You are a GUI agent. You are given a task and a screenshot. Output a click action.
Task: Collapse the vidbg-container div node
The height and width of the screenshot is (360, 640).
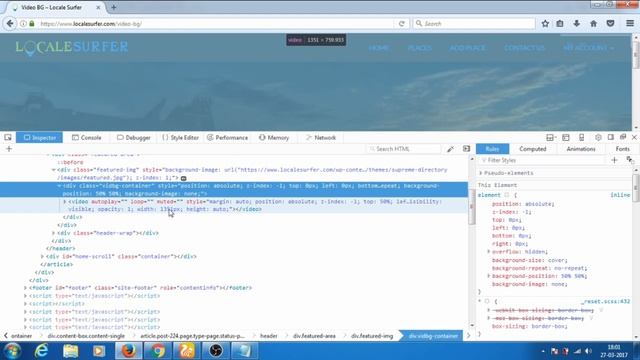point(59,186)
